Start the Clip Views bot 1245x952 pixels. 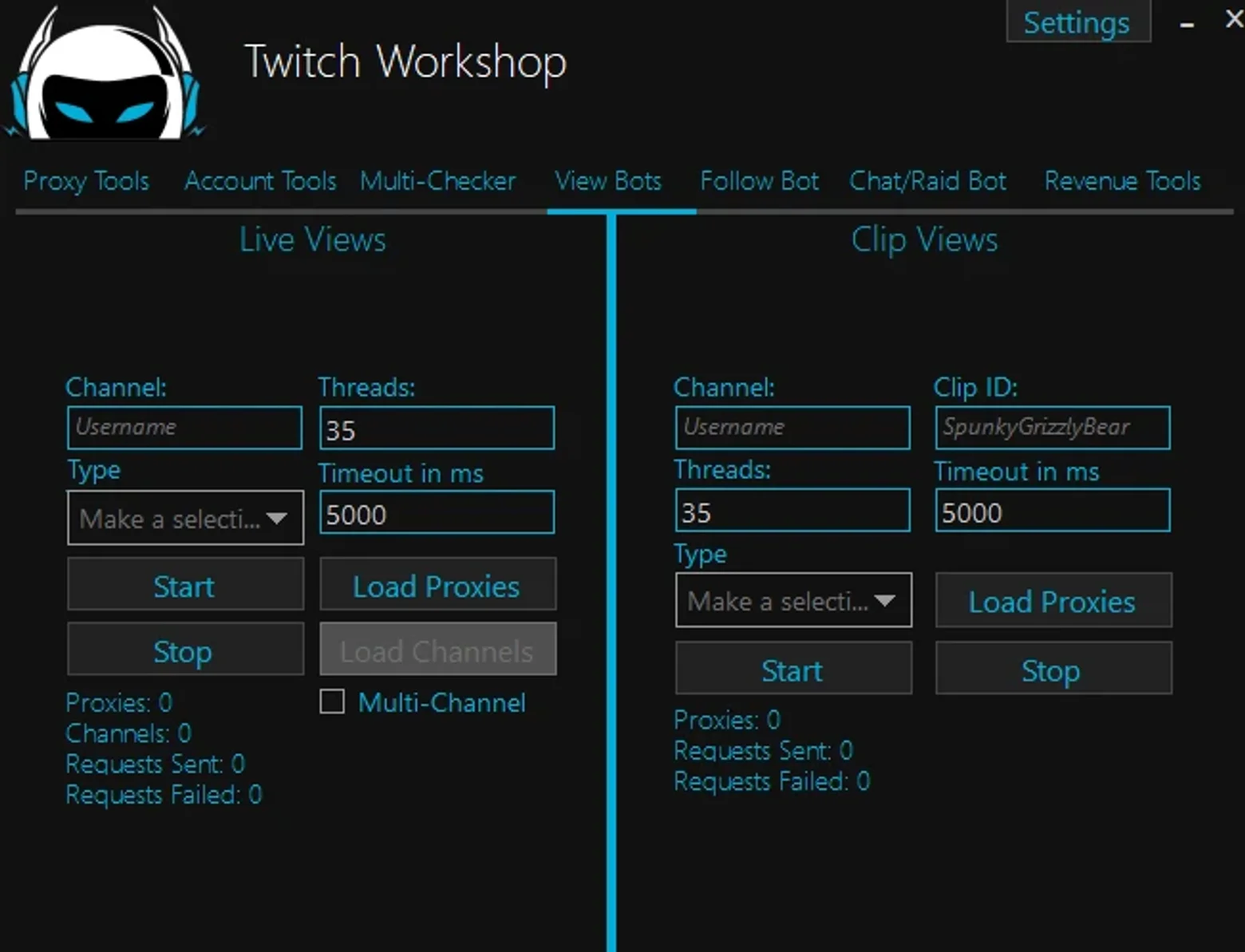793,669
